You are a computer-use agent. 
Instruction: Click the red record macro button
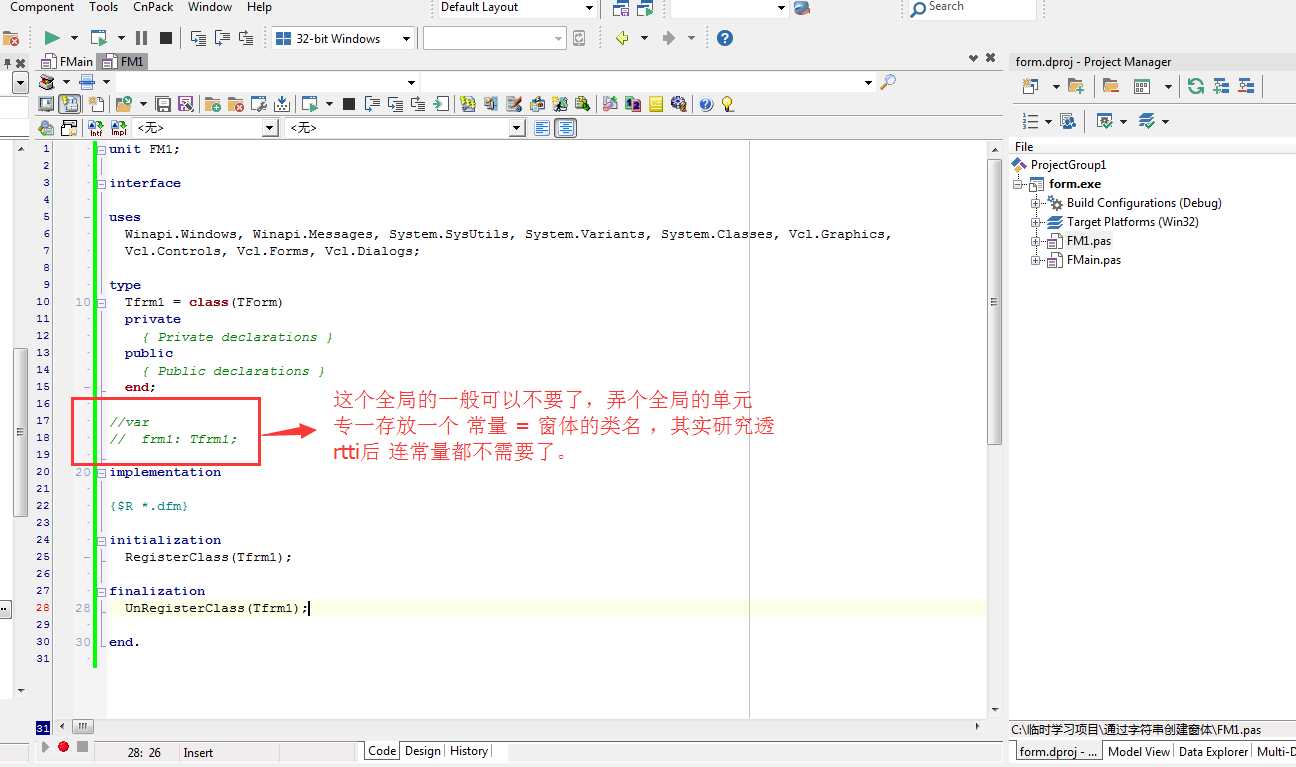[x=63, y=747]
